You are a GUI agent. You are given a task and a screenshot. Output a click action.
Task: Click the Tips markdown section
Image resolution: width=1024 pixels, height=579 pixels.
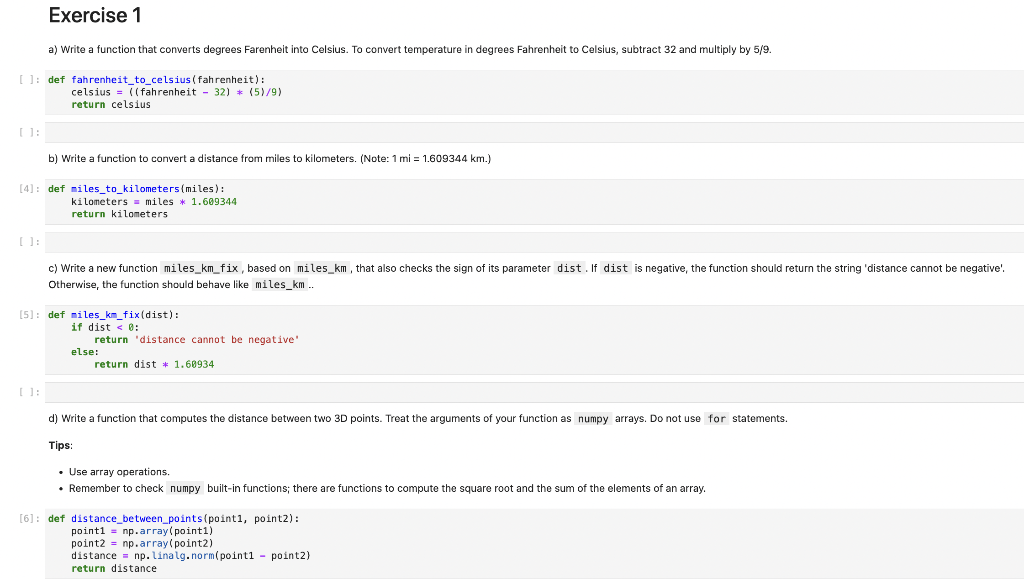[59, 445]
